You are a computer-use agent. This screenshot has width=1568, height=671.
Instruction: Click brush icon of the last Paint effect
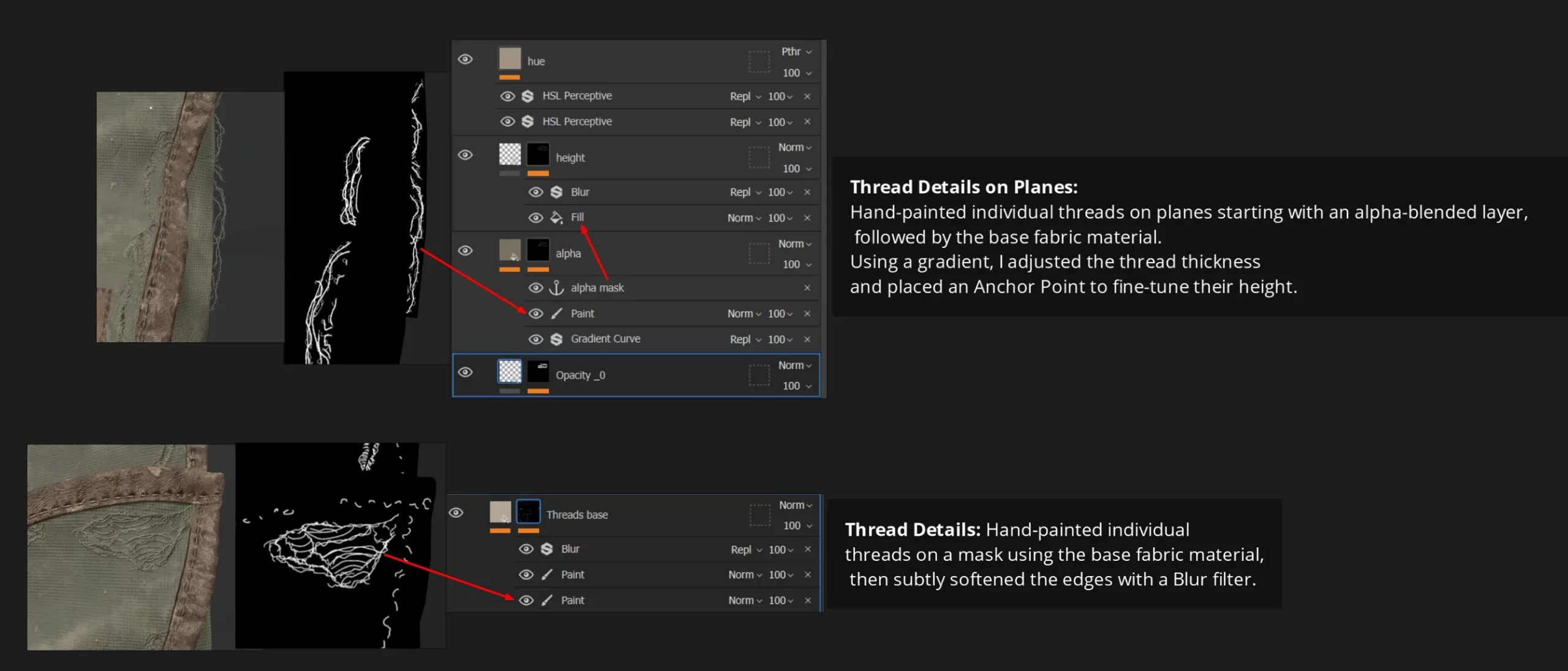tap(547, 600)
